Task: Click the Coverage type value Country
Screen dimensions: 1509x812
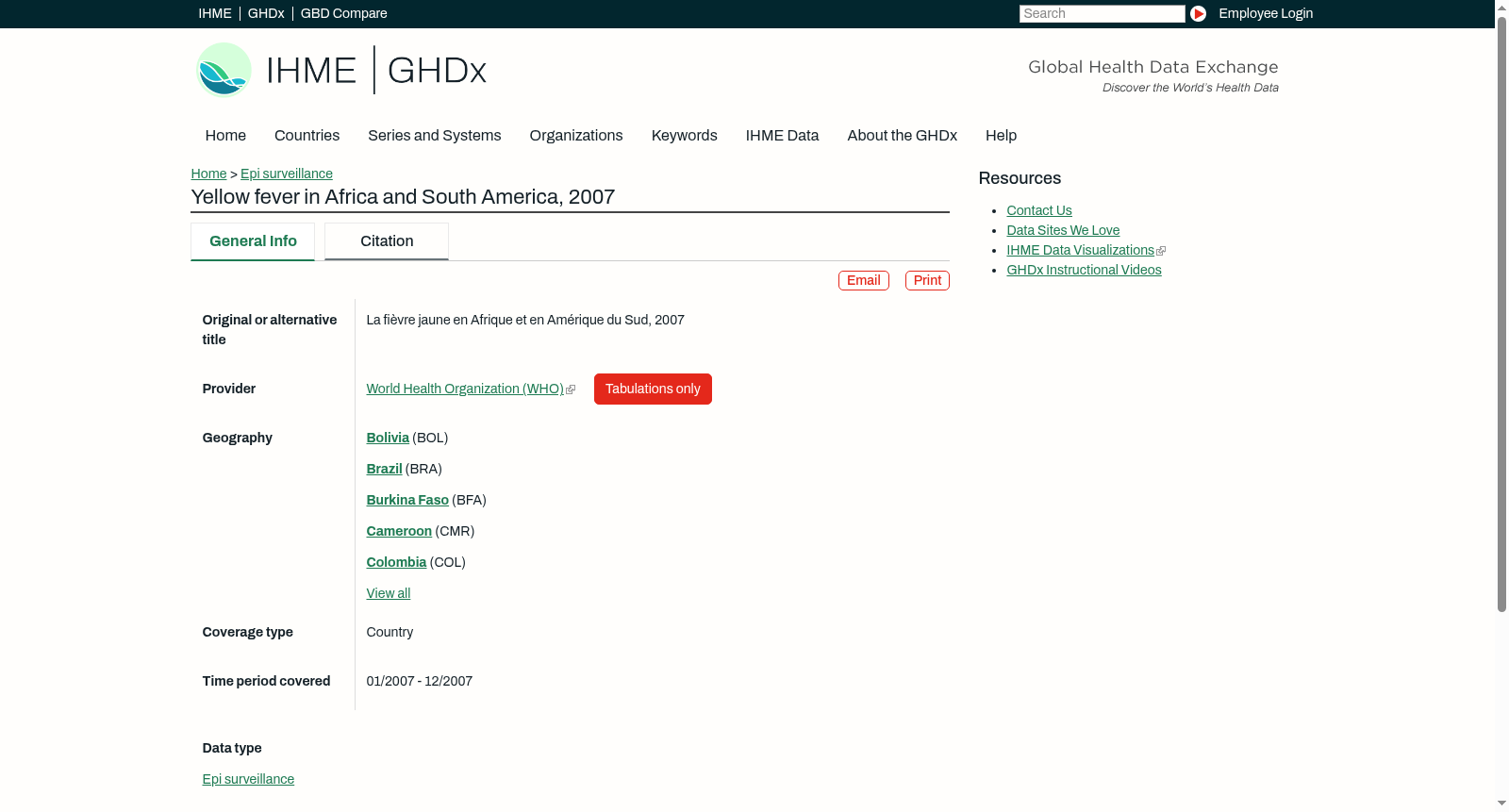Action: 390,633
